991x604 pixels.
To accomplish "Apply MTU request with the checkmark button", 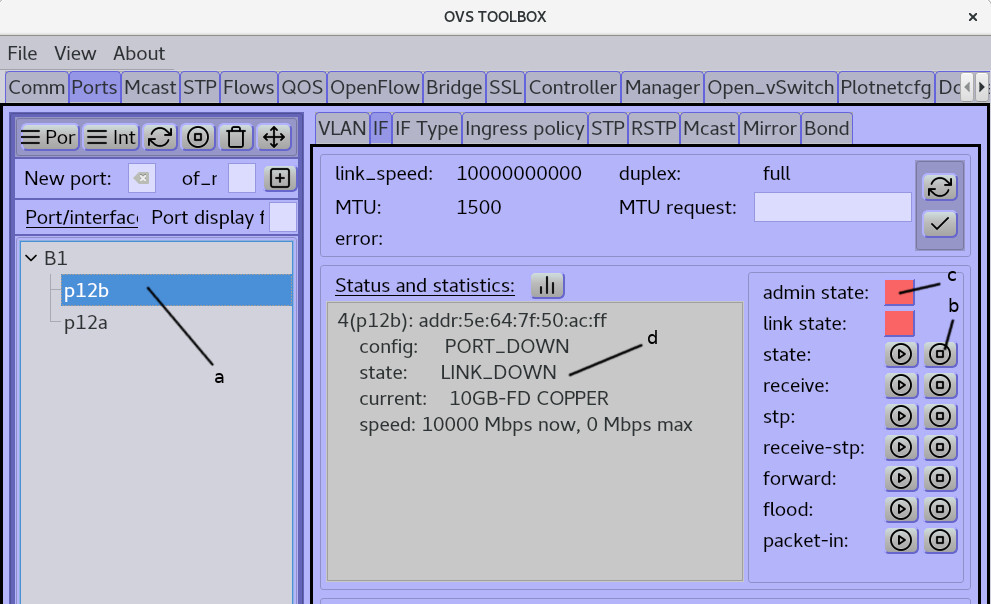I will [x=940, y=224].
